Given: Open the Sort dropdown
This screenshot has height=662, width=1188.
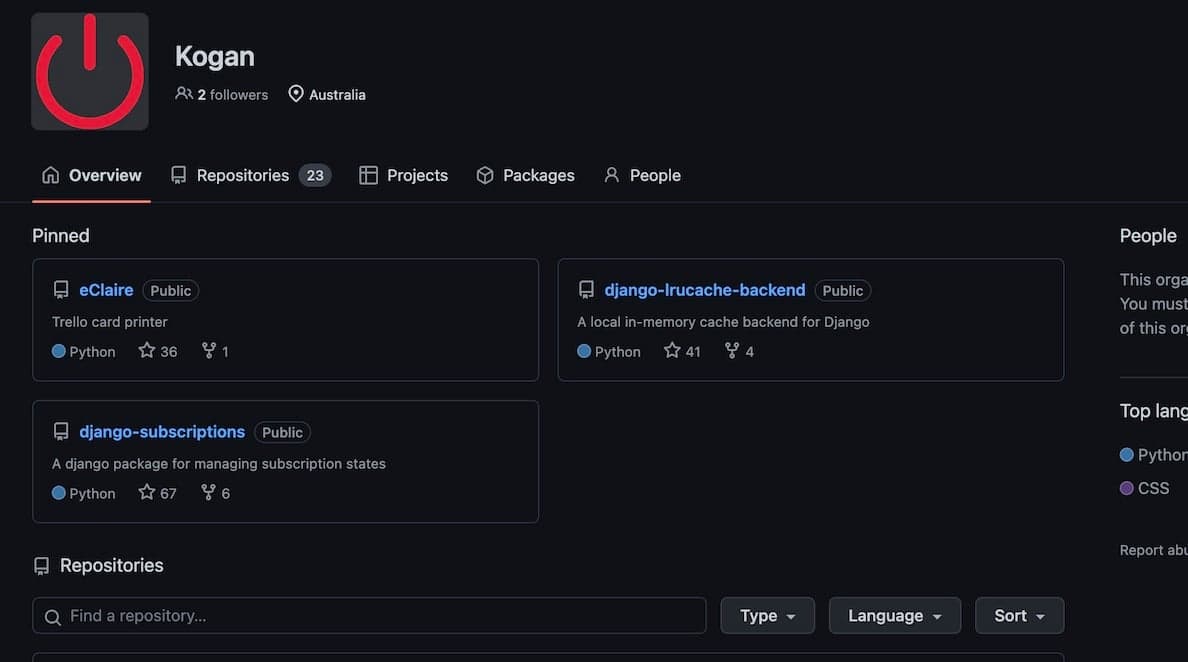Looking at the screenshot, I should tap(1019, 616).
